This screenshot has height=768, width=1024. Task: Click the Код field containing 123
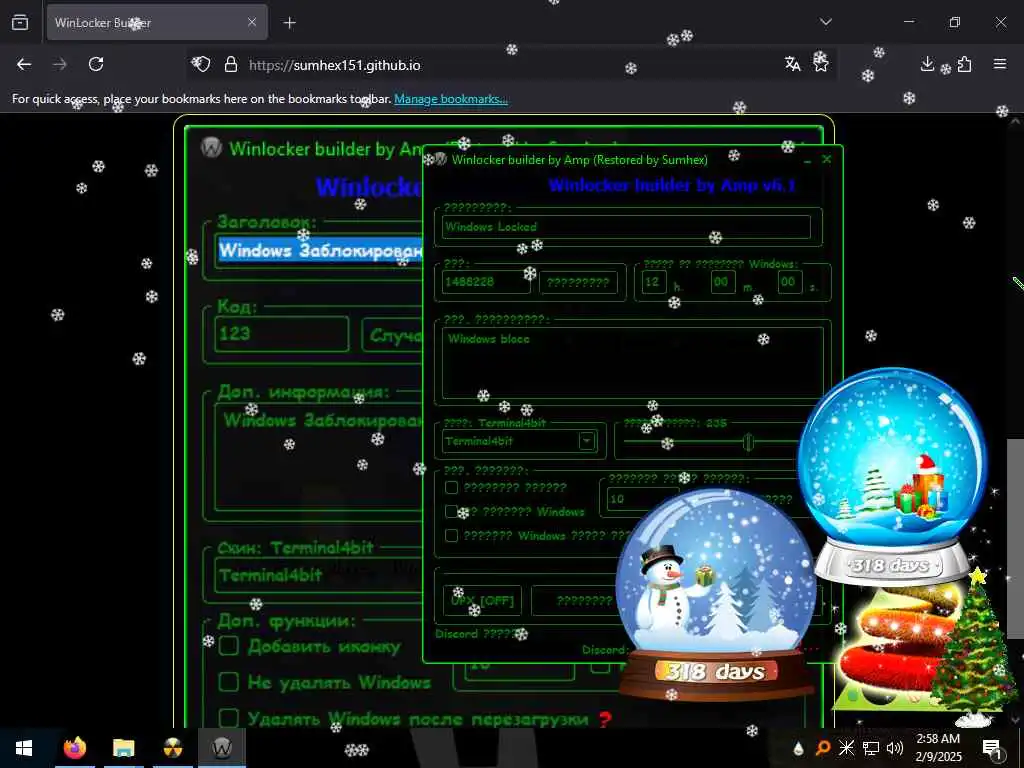tap(282, 334)
